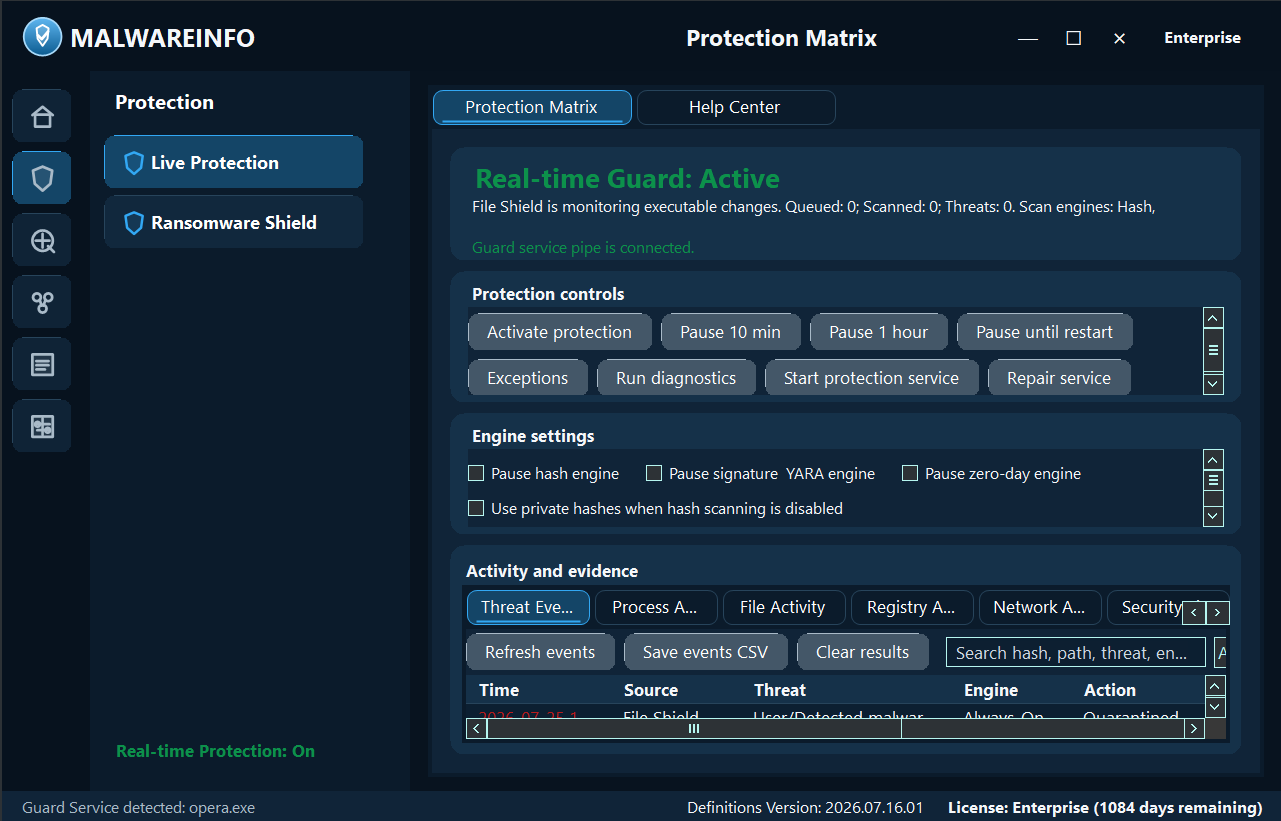Click Definitions Version 2026.07.16.01 in status bar
The height and width of the screenshot is (821, 1281).
coord(805,807)
